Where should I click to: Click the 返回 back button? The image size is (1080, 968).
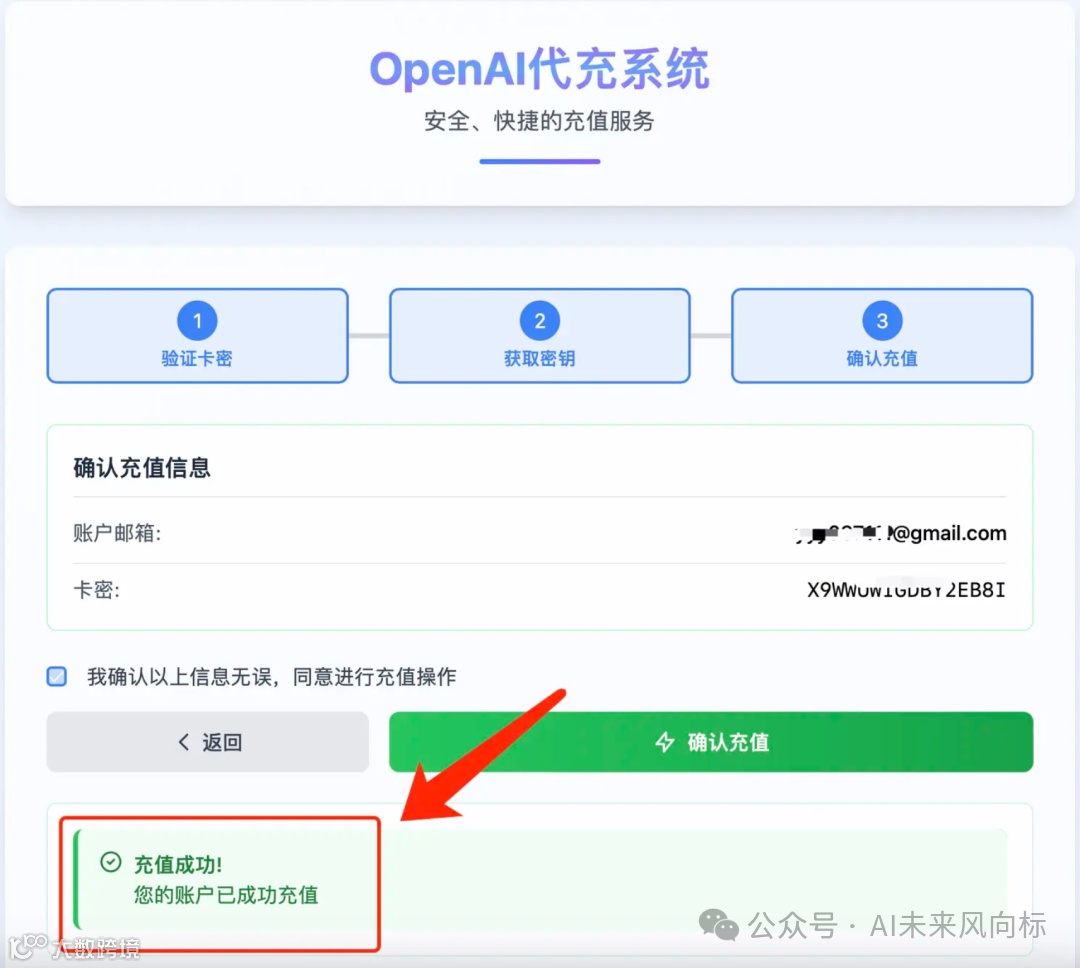coord(207,742)
